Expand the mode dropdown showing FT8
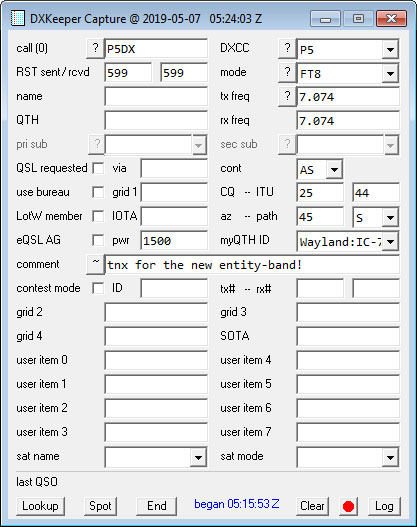Image resolution: width=417 pixels, height=527 pixels. [x=390, y=73]
